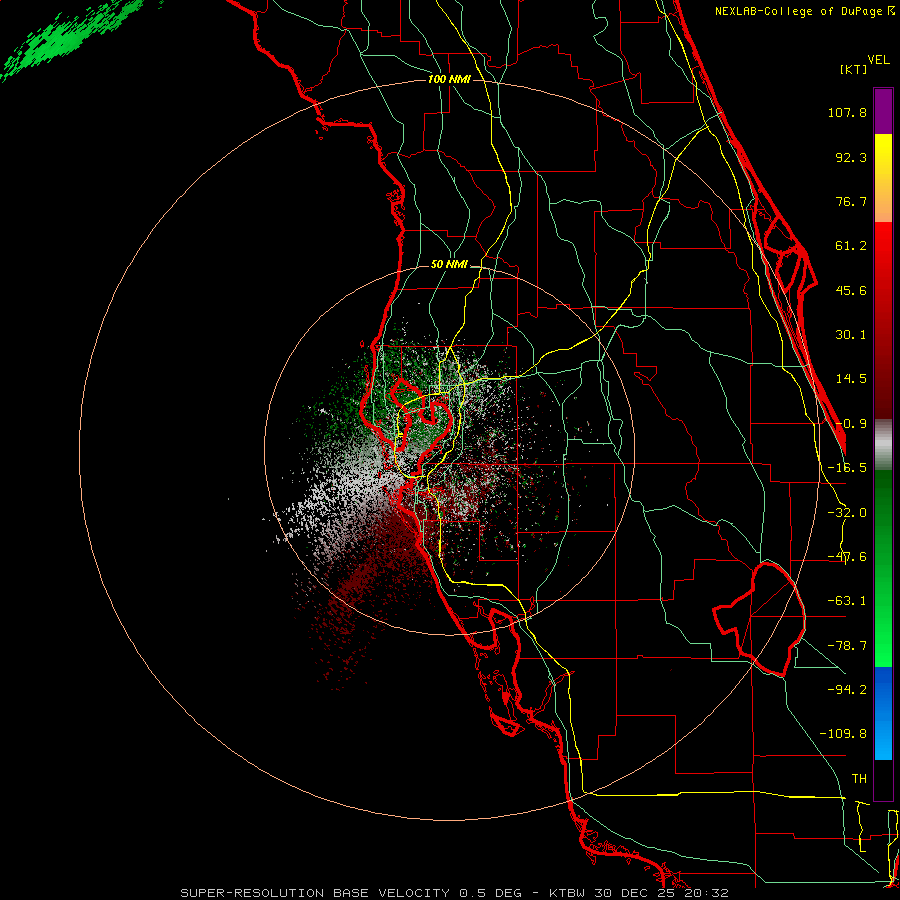Click the 76.7 velocity scale value

coord(851,201)
